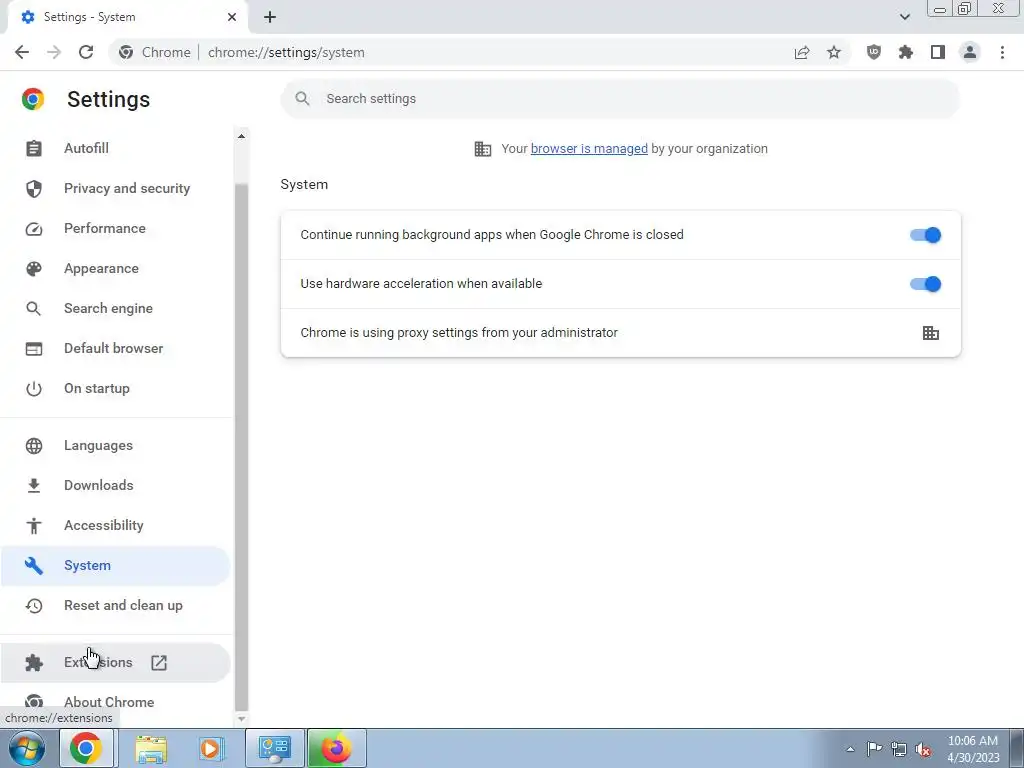
Task: Share this page icon in address bar
Action: click(802, 52)
